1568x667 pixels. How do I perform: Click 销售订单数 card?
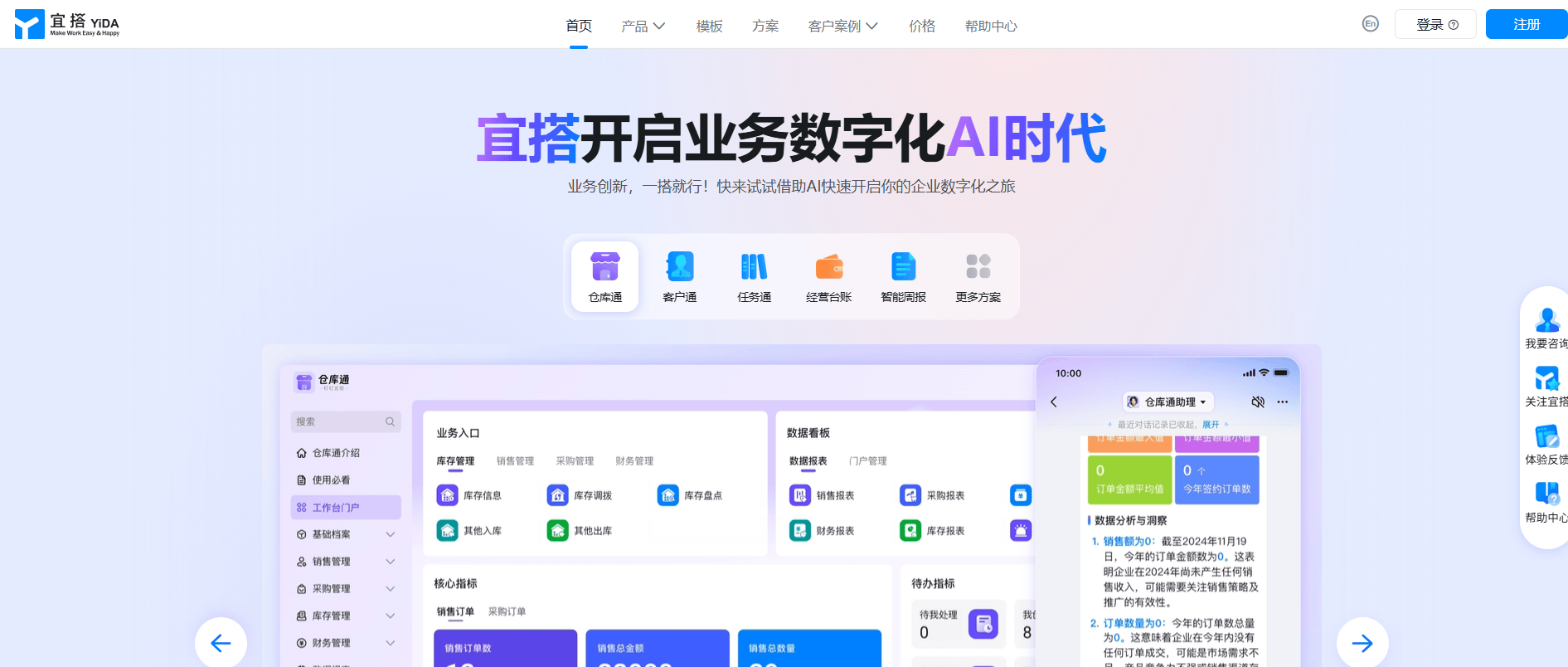coord(506,648)
